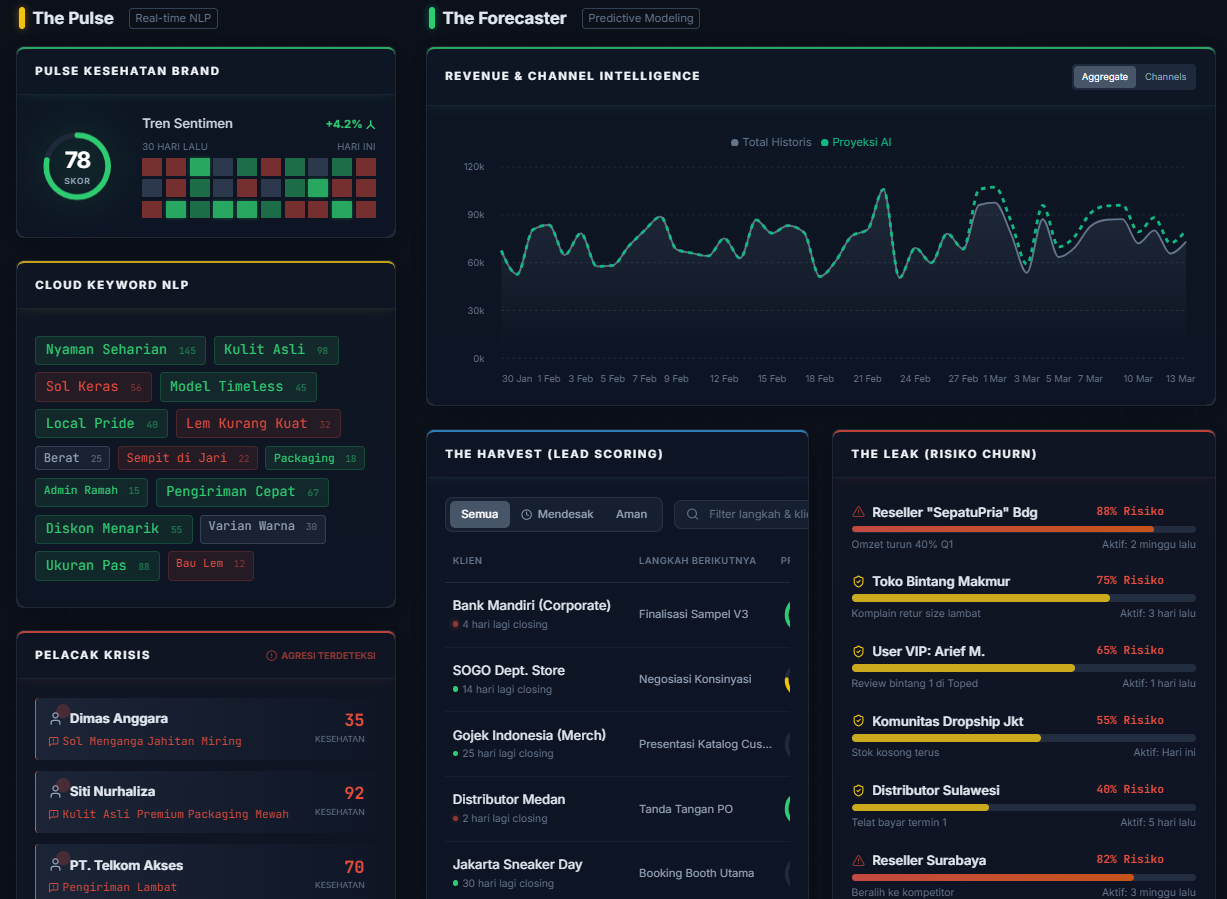Click the alert icon next to Agresi Terdeteksi
The width and height of the screenshot is (1227, 899).
click(x=271, y=656)
